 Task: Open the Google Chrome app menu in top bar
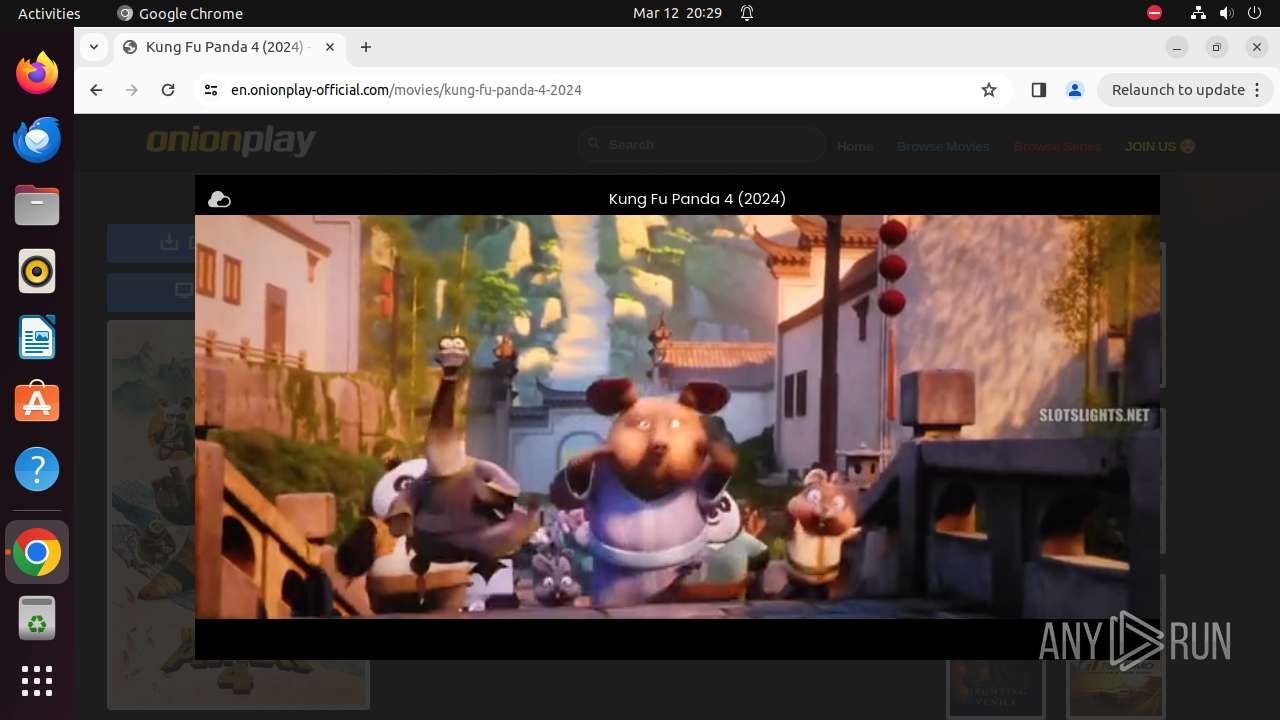(x=180, y=13)
